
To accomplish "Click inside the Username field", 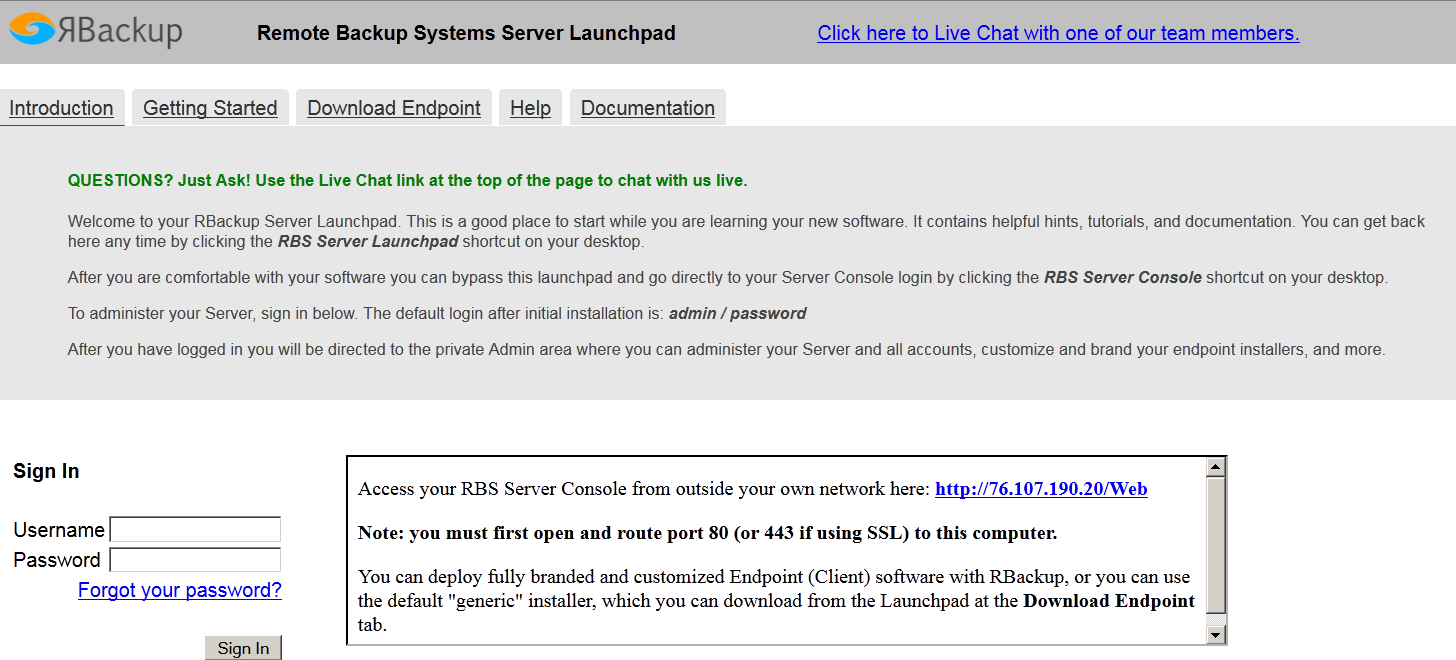I will tap(195, 529).
